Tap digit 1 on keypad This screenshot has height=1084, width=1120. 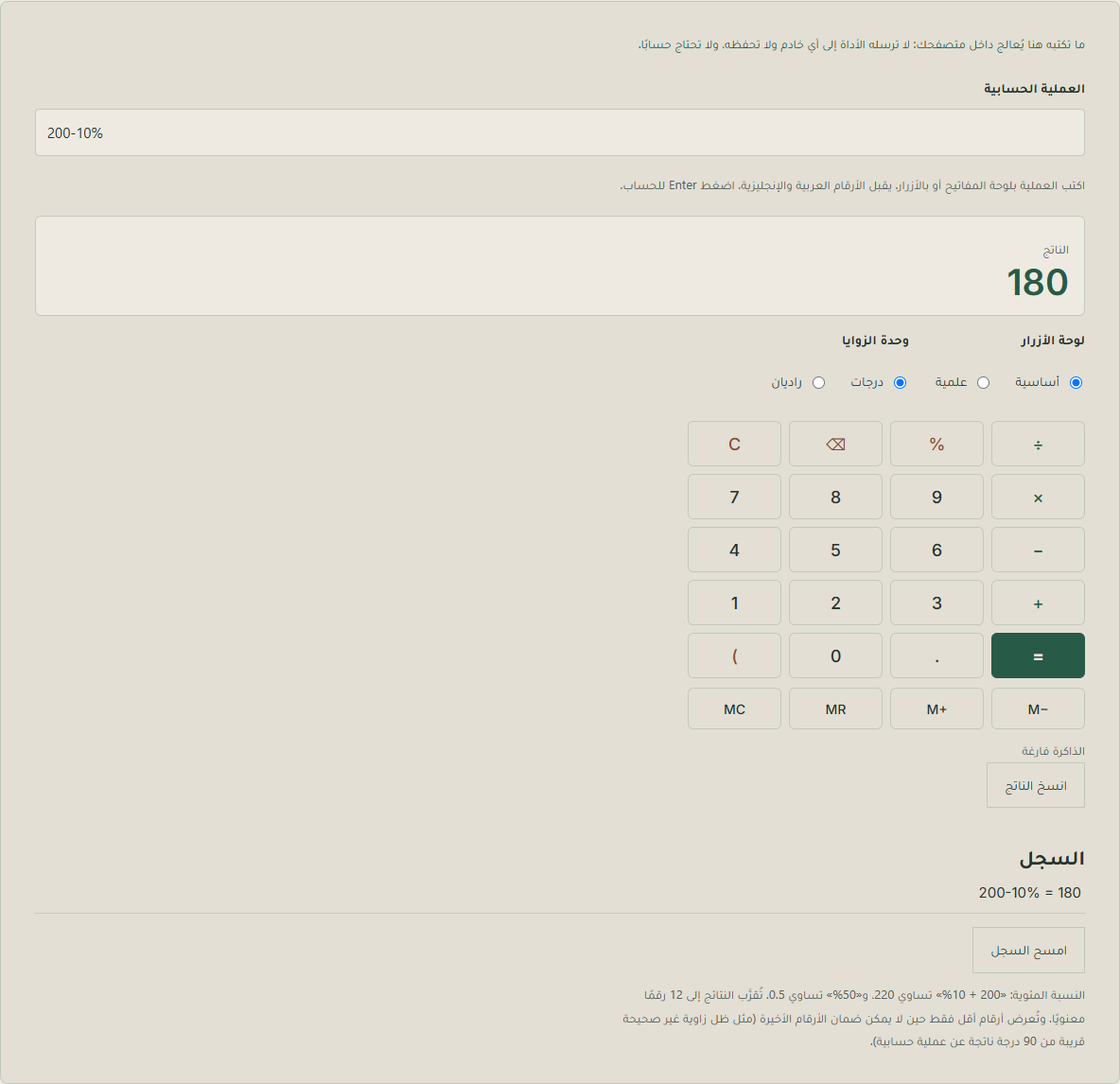pos(734,603)
